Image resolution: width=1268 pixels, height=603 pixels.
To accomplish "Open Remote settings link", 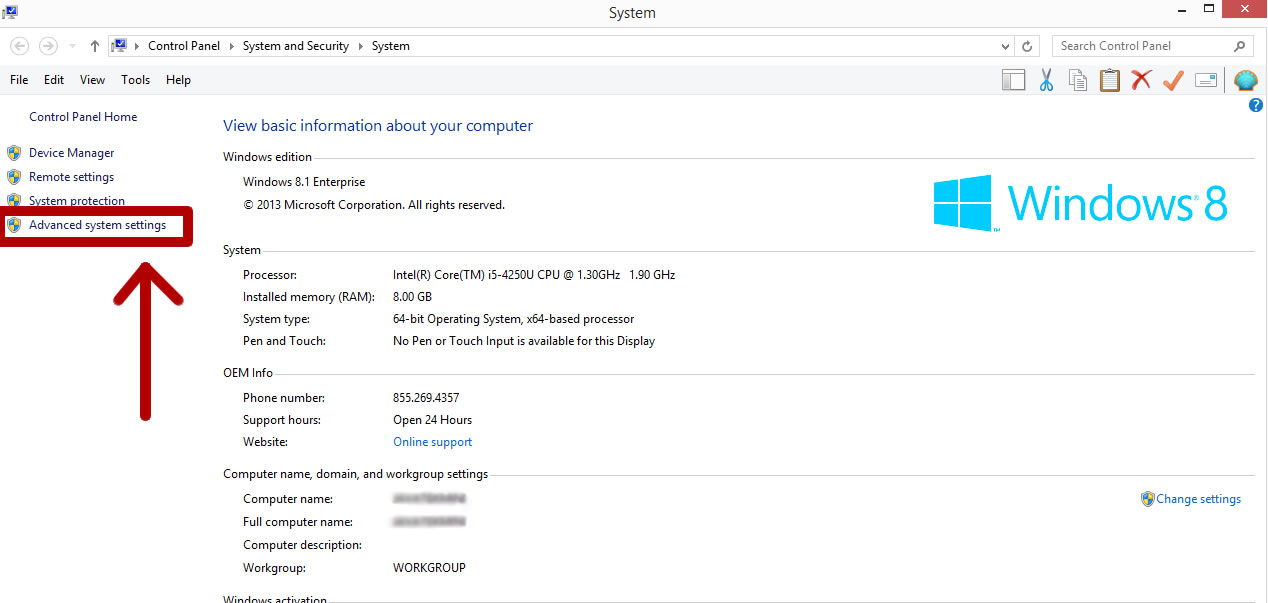I will tap(72, 177).
